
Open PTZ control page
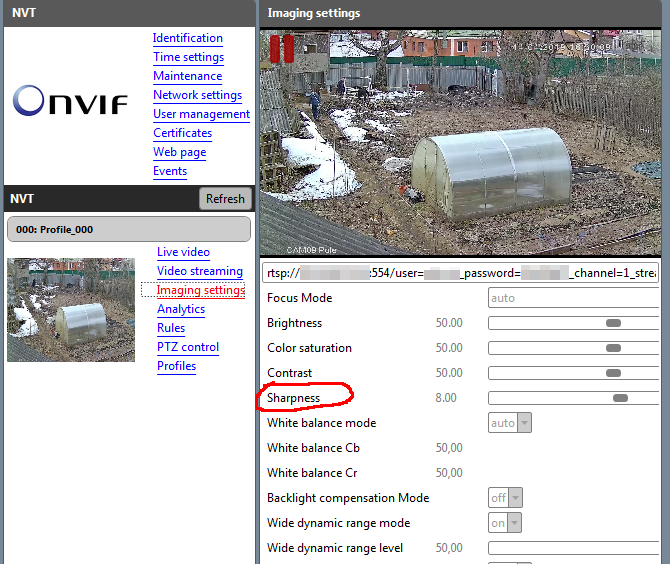click(x=187, y=347)
